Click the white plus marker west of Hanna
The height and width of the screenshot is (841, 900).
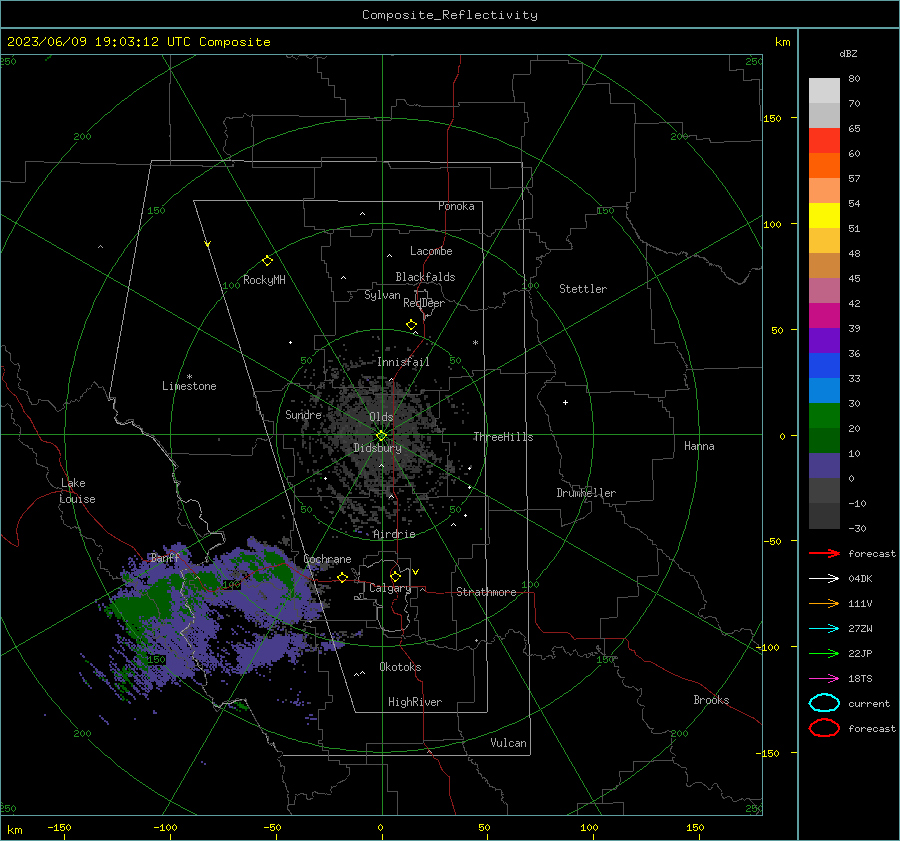[x=565, y=402]
